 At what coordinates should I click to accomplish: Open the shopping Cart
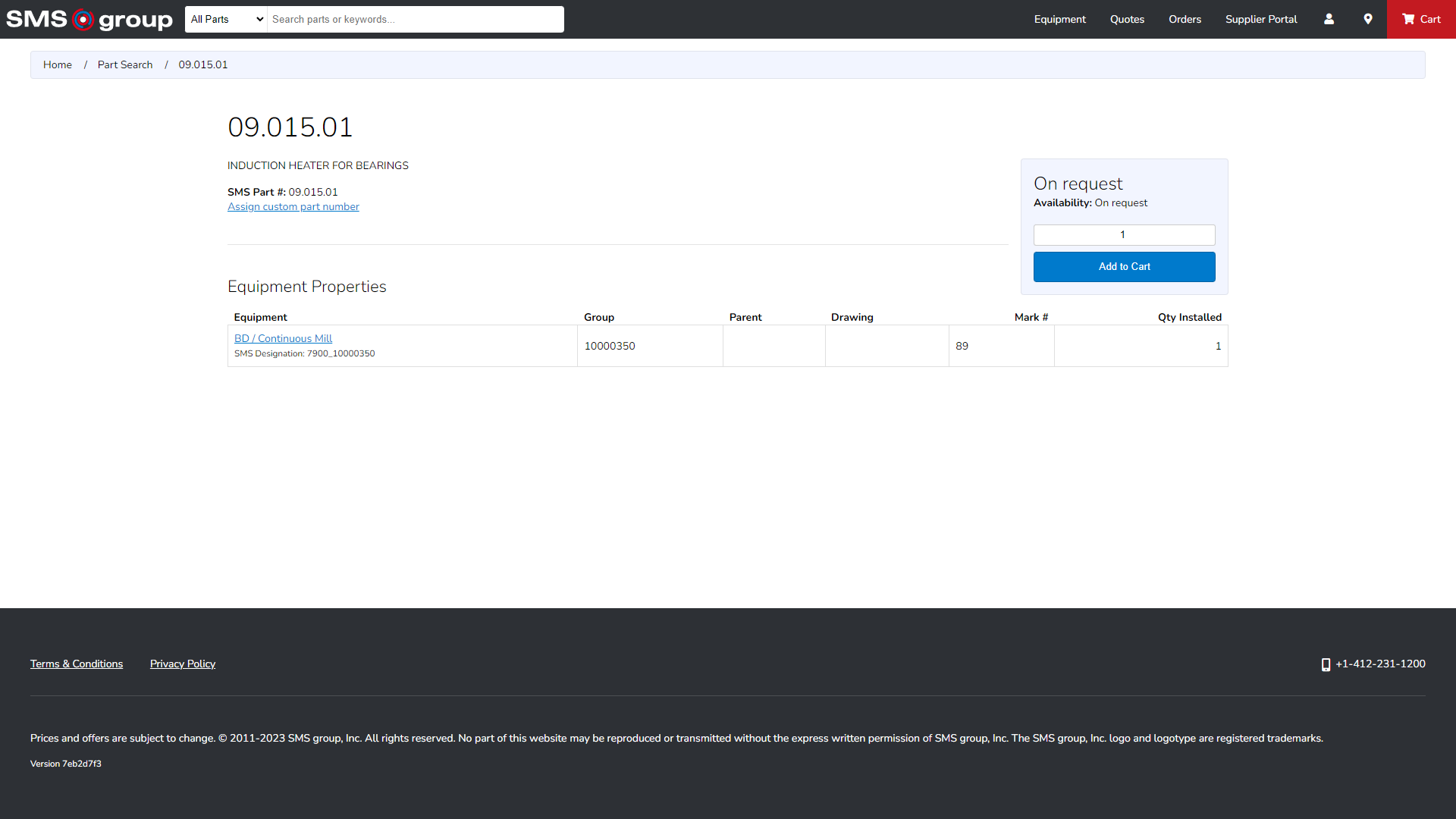1421,19
